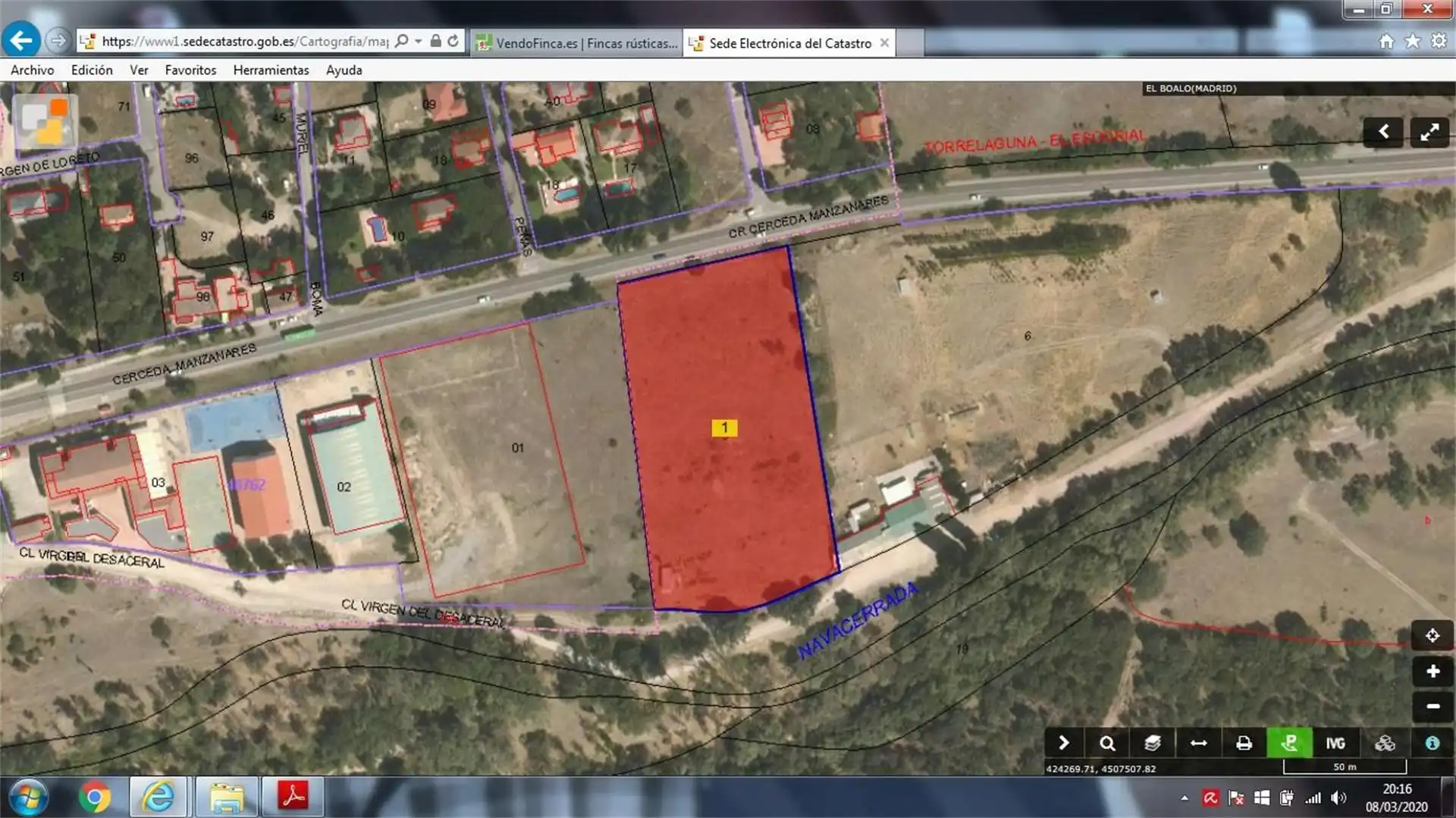The height and width of the screenshot is (818, 1456).
Task: Open File Explorer from the taskbar
Action: (226, 797)
